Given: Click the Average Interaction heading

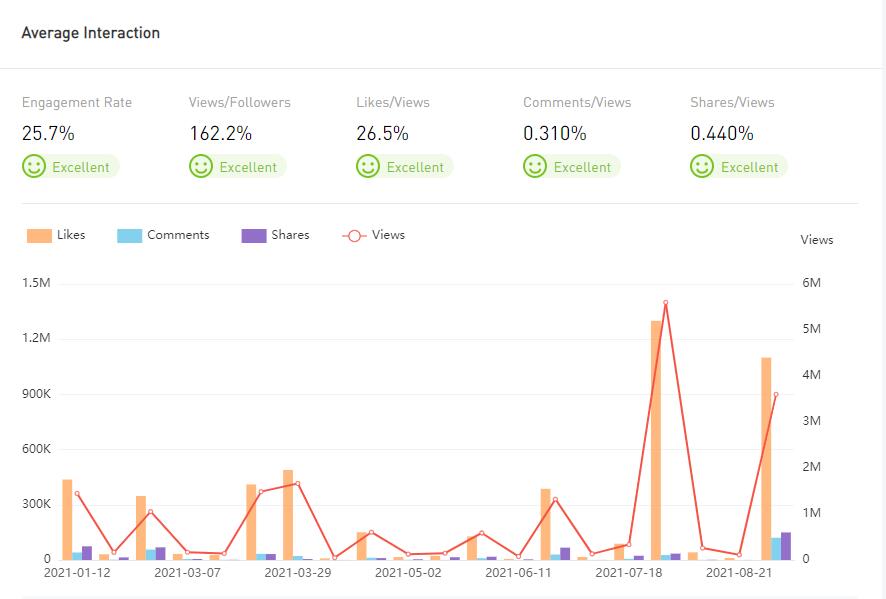Looking at the screenshot, I should [x=91, y=33].
